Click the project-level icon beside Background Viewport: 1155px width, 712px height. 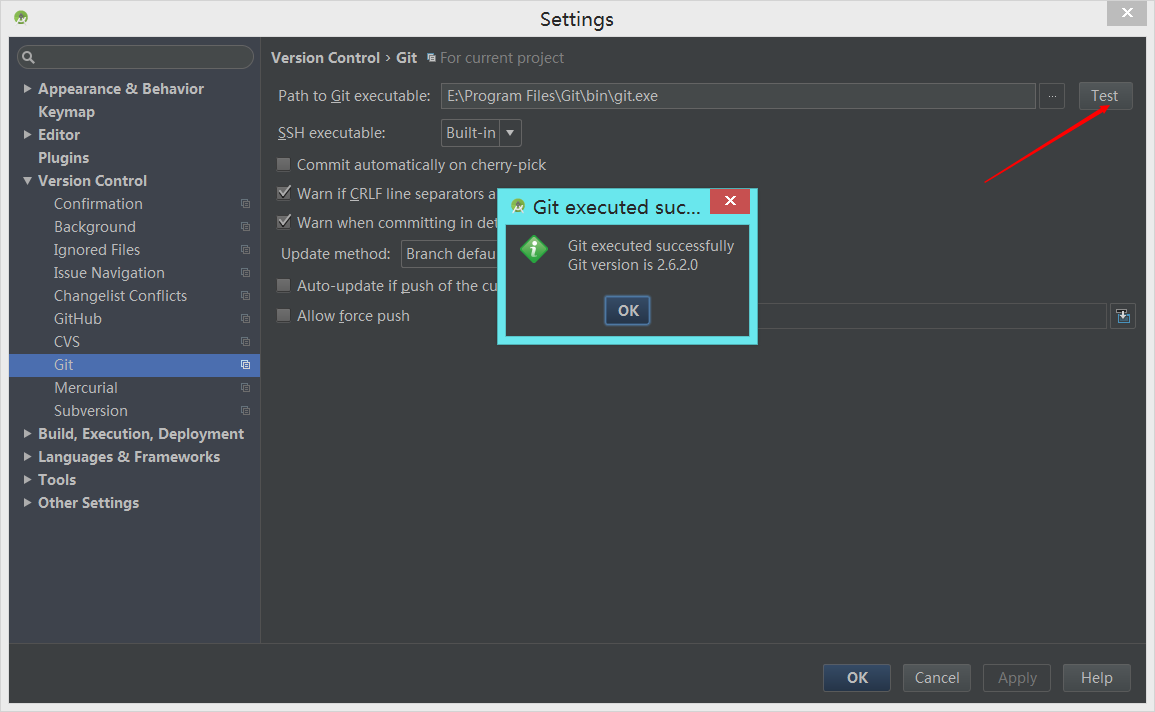[x=245, y=227]
